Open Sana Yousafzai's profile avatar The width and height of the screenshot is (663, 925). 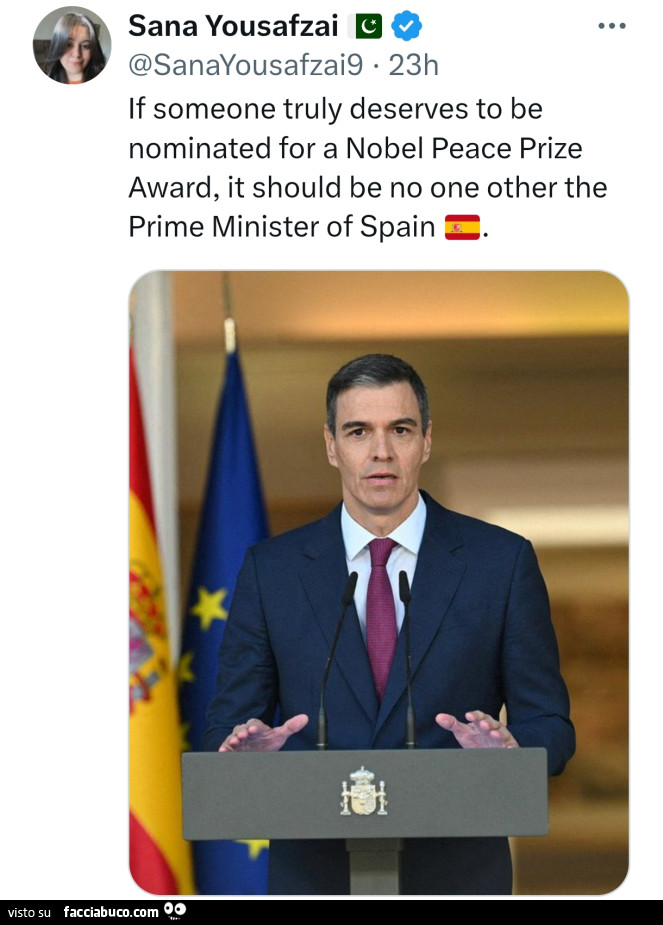pyautogui.click(x=71, y=45)
